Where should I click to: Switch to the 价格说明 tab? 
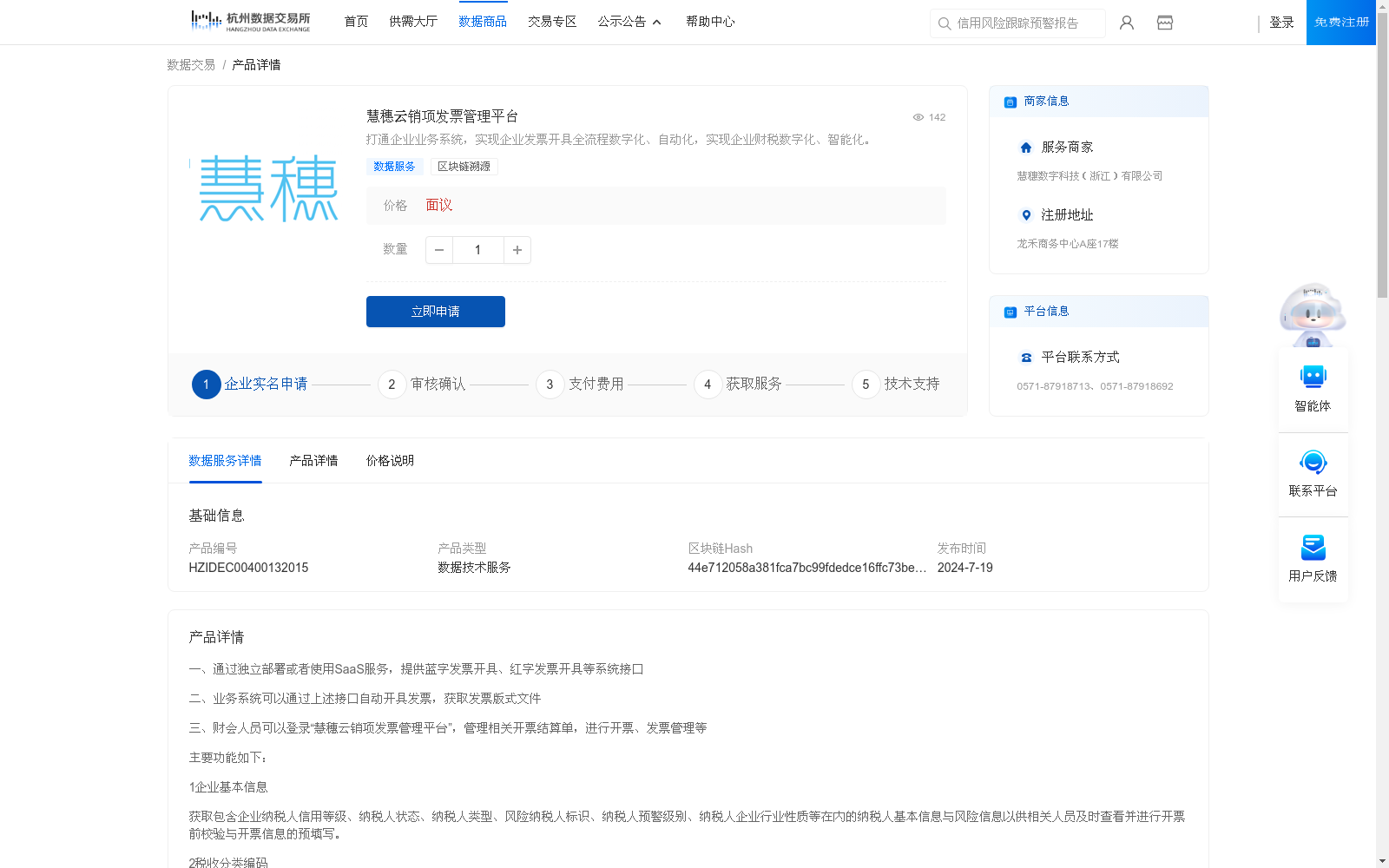tap(390, 461)
